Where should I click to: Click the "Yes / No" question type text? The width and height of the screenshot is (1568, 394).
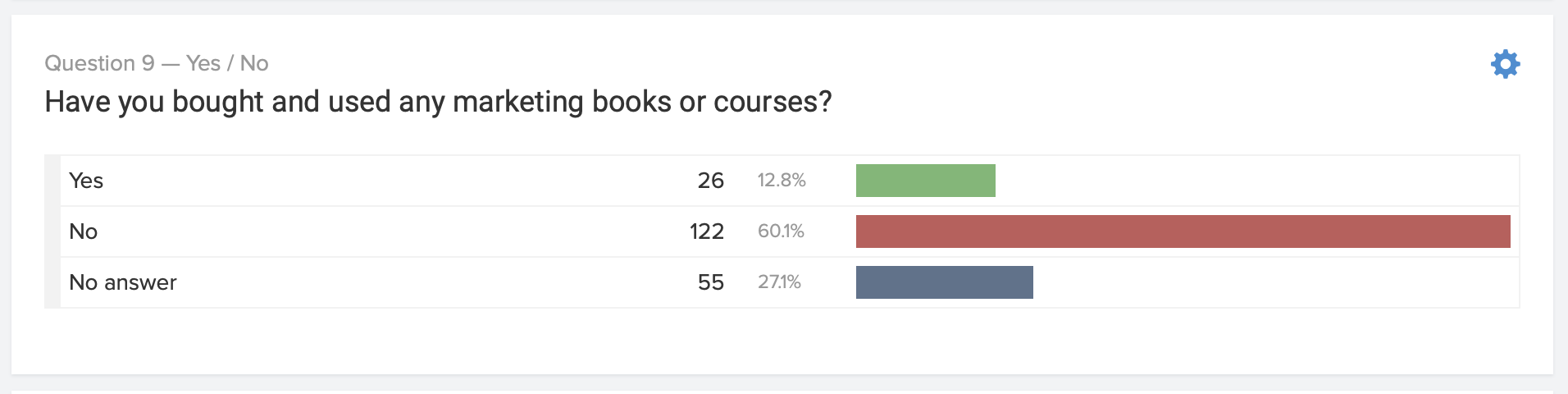click(227, 63)
